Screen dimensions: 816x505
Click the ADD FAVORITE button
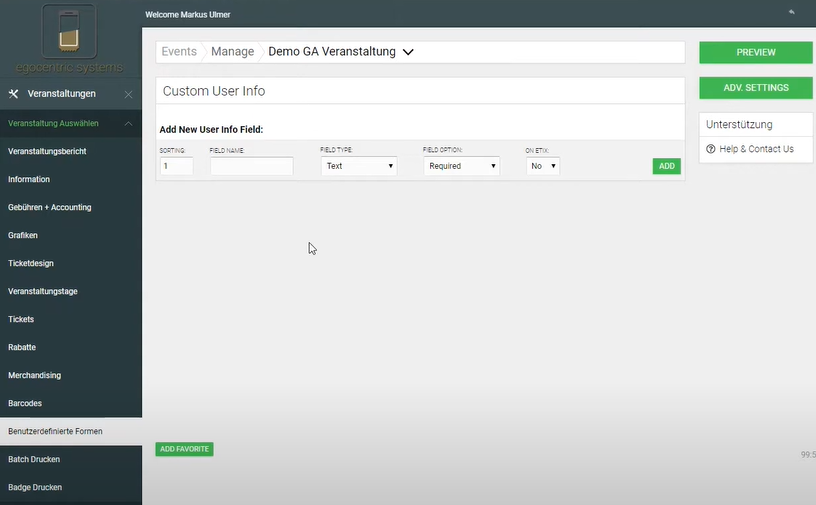(184, 449)
